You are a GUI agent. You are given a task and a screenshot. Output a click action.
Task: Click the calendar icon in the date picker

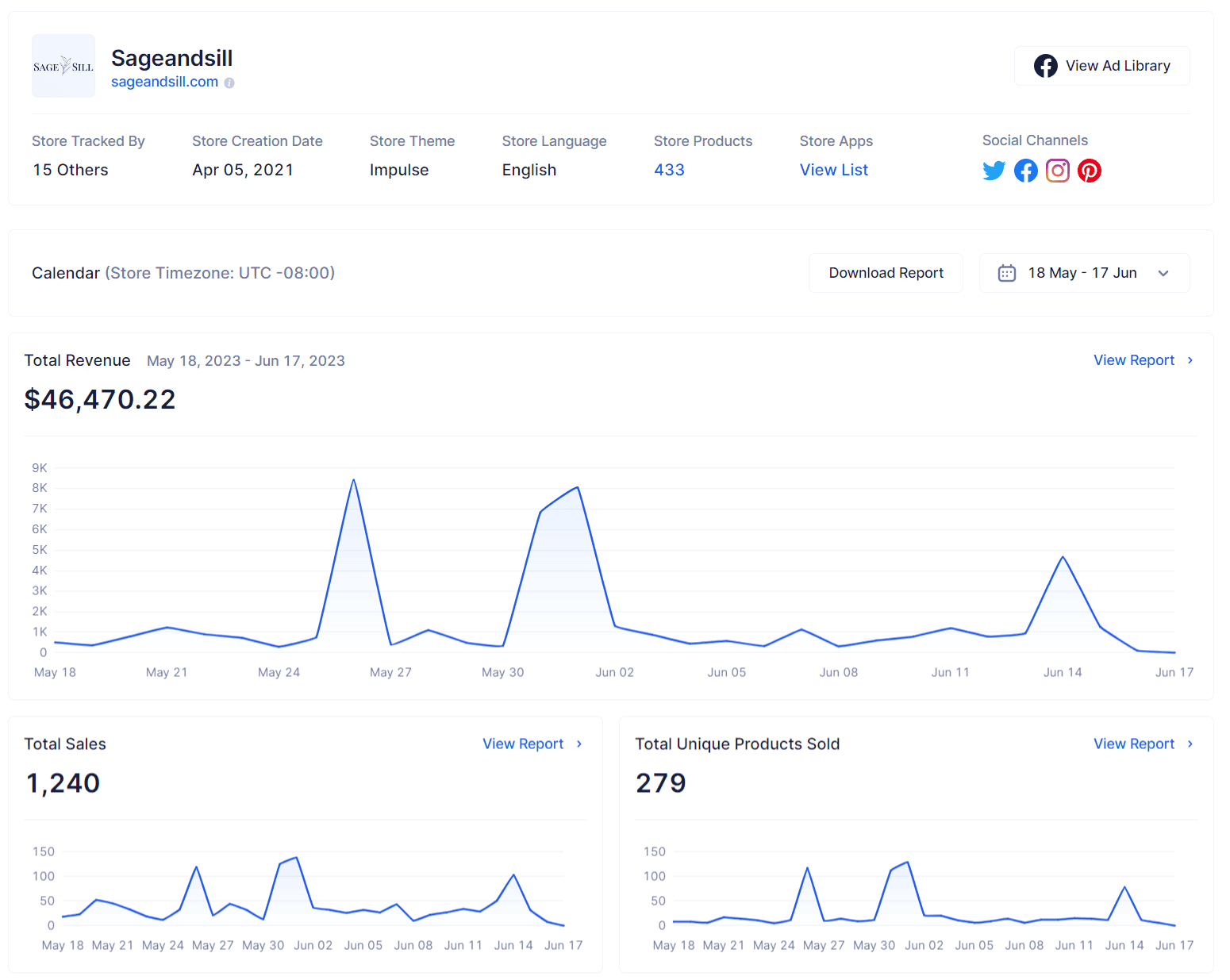tap(1006, 272)
